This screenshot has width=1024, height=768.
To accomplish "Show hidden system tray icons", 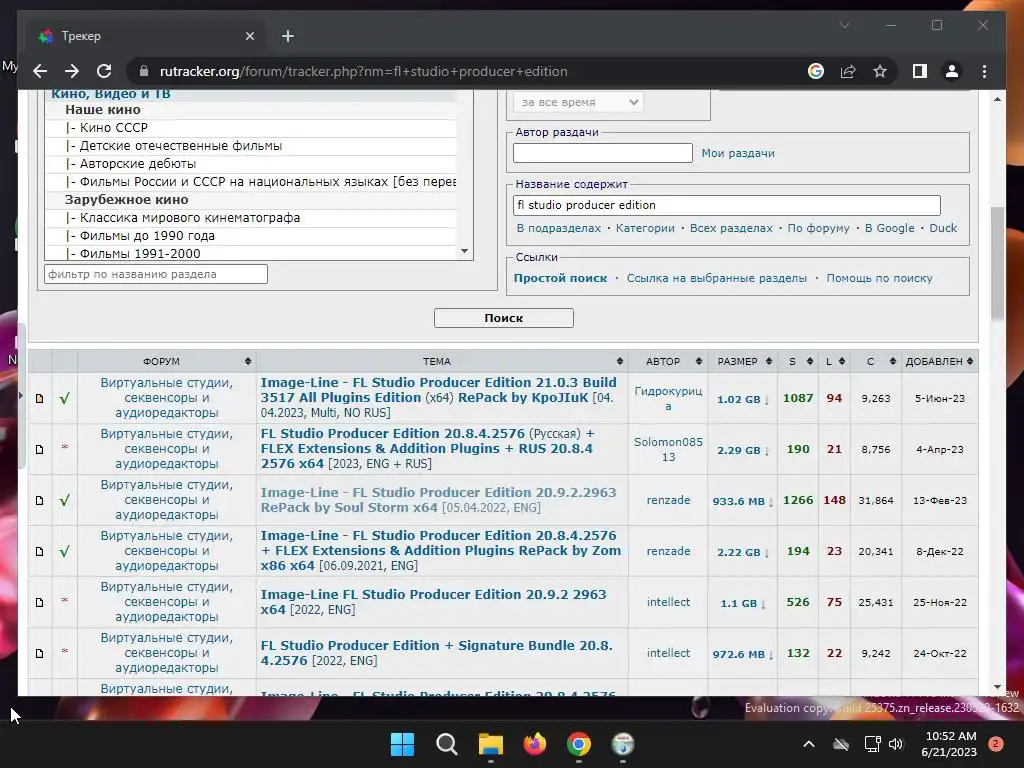I will (x=808, y=744).
